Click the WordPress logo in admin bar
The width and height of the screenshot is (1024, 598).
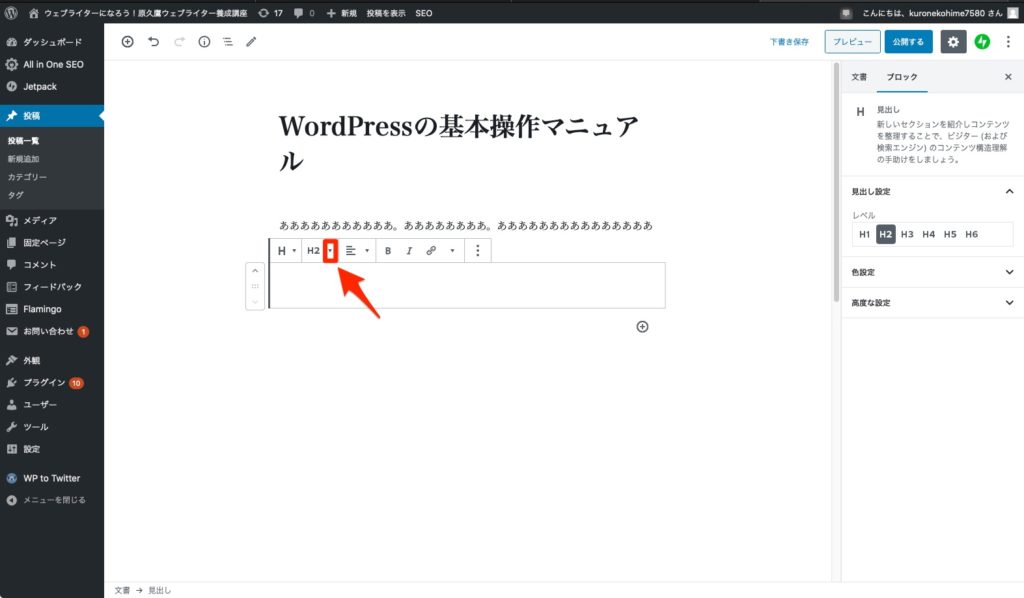tap(11, 12)
